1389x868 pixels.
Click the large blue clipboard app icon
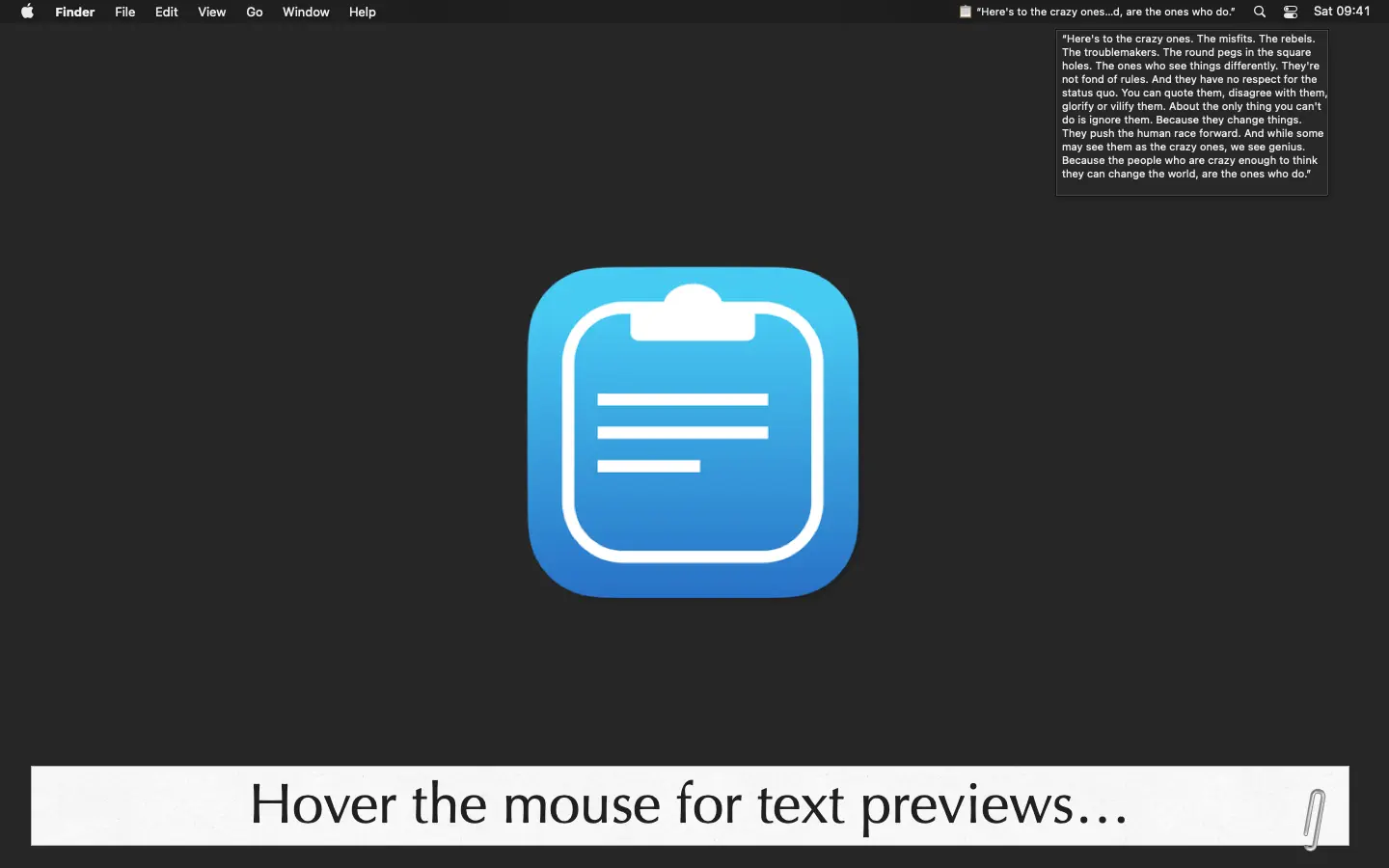[693, 432]
